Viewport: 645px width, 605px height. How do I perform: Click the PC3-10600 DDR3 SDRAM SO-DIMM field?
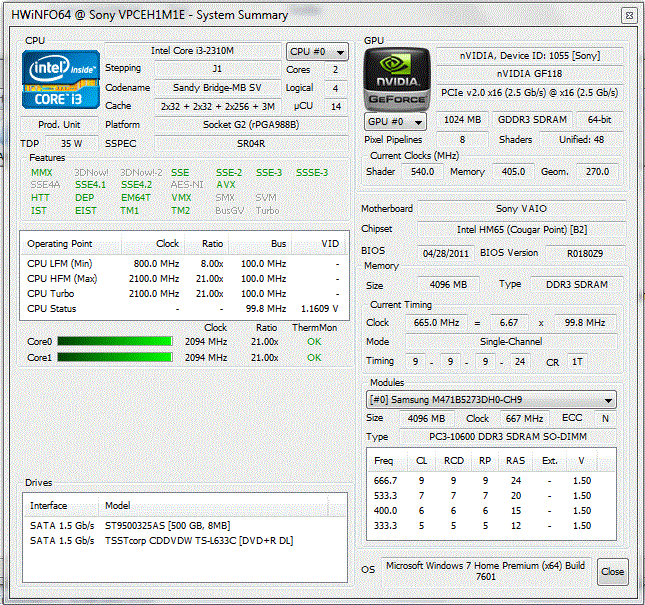click(x=508, y=436)
